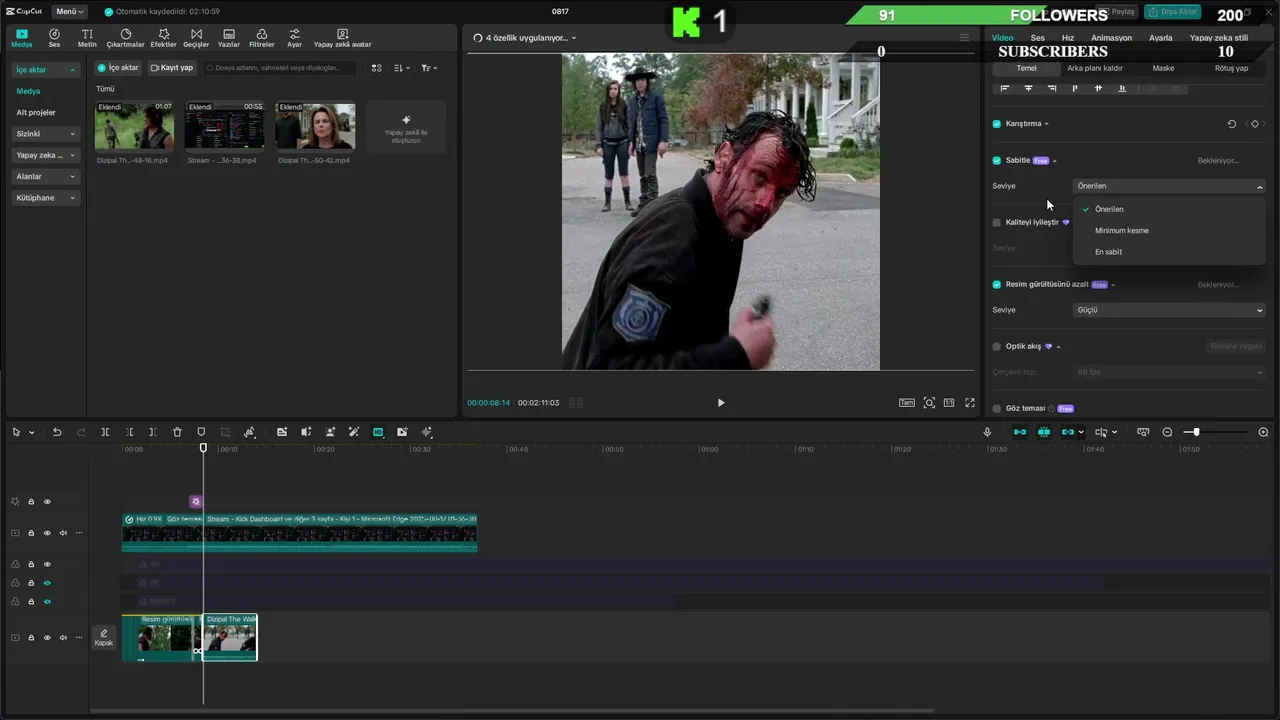Click the İçe aktar import button
Screen dimensions: 1280x720
[x=118, y=68]
